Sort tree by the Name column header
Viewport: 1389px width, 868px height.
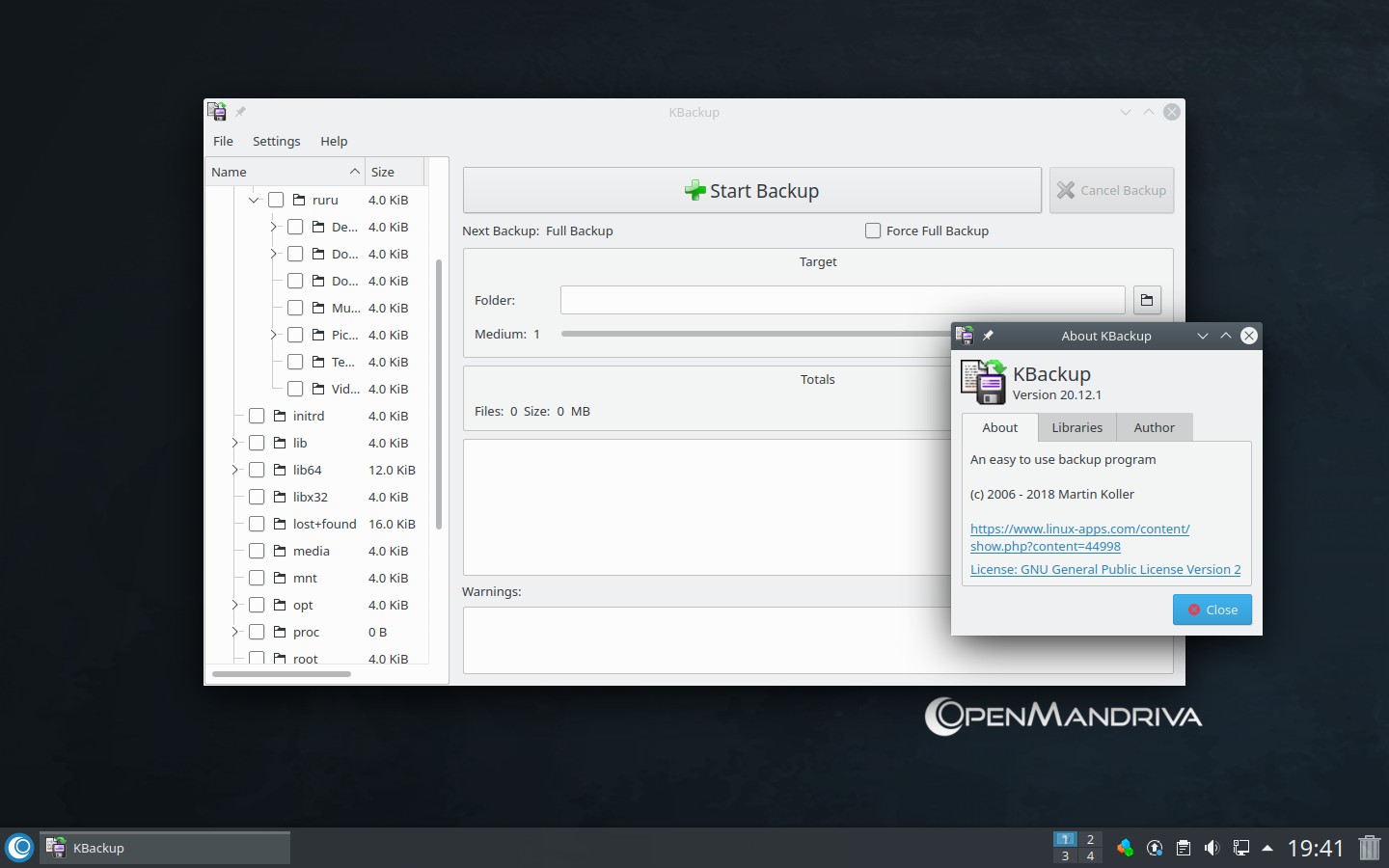coord(285,172)
